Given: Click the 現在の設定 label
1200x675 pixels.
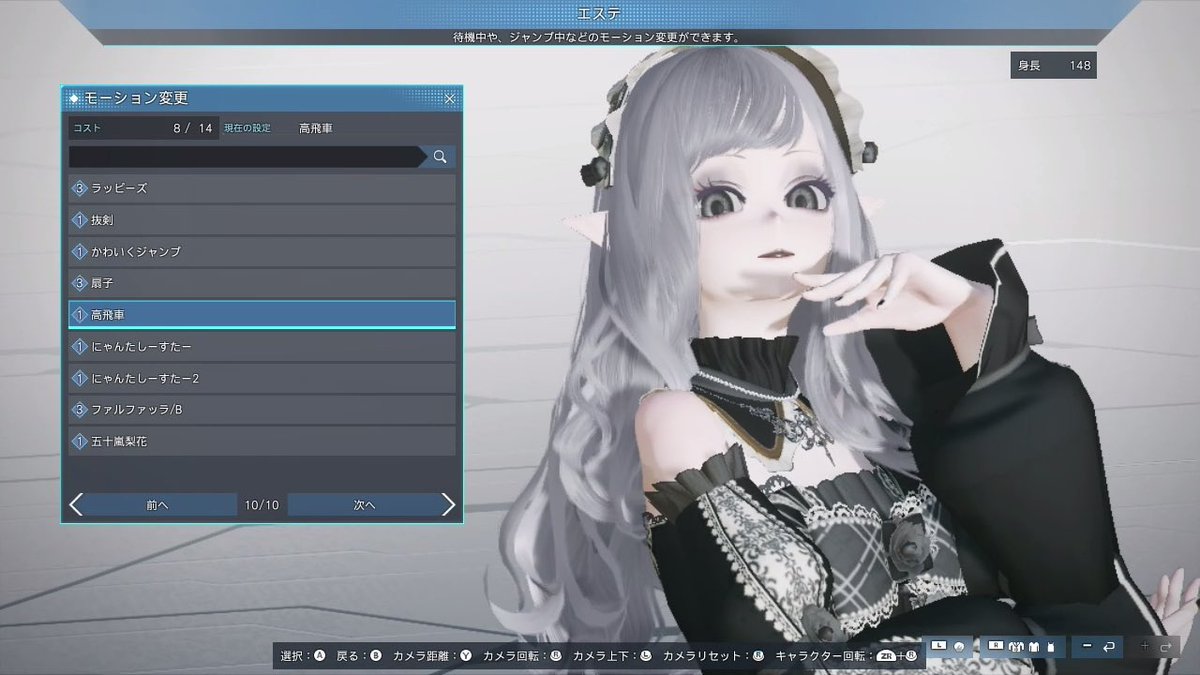Looking at the screenshot, I should 247,128.
